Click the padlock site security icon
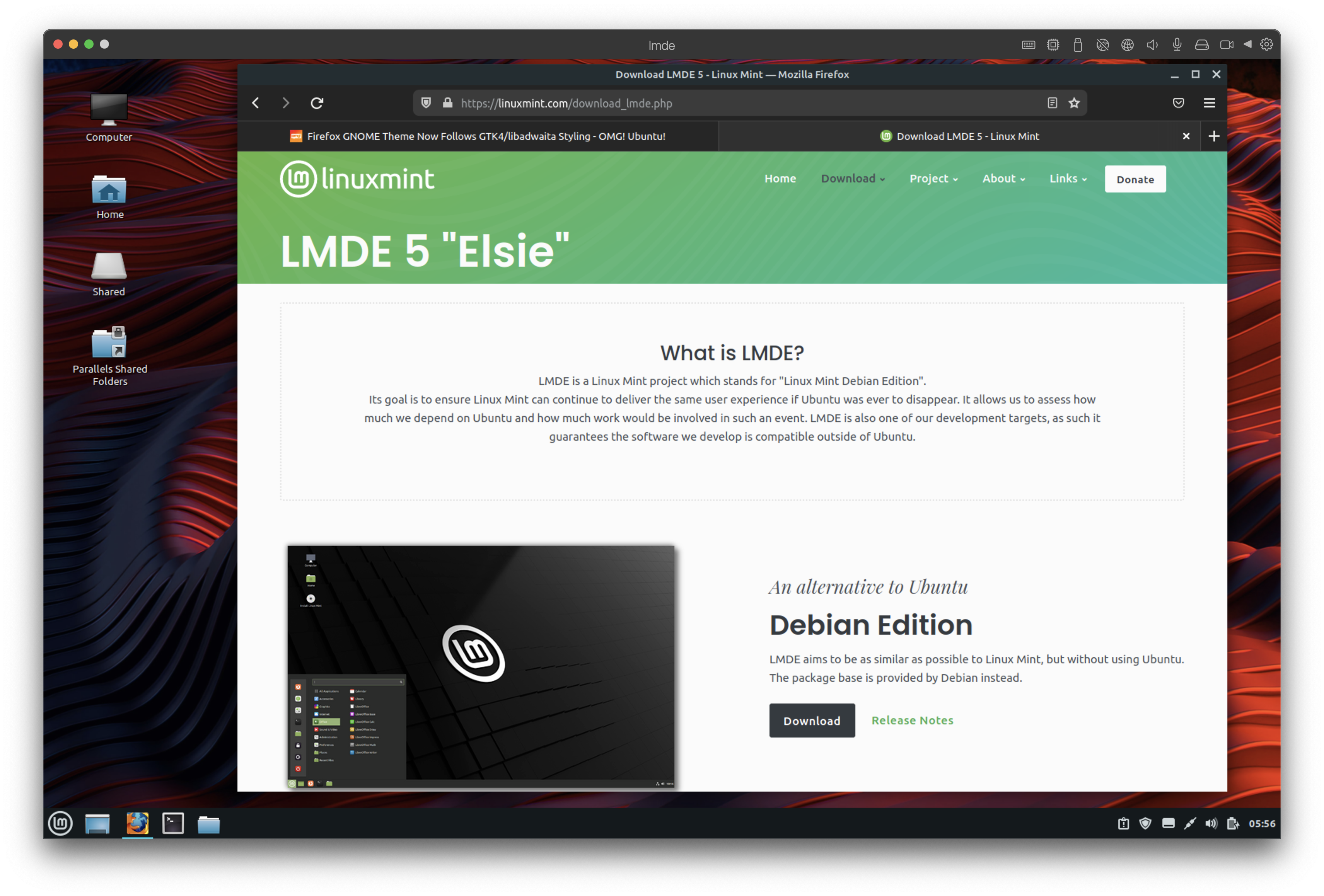The height and width of the screenshot is (896, 1324). pos(448,103)
